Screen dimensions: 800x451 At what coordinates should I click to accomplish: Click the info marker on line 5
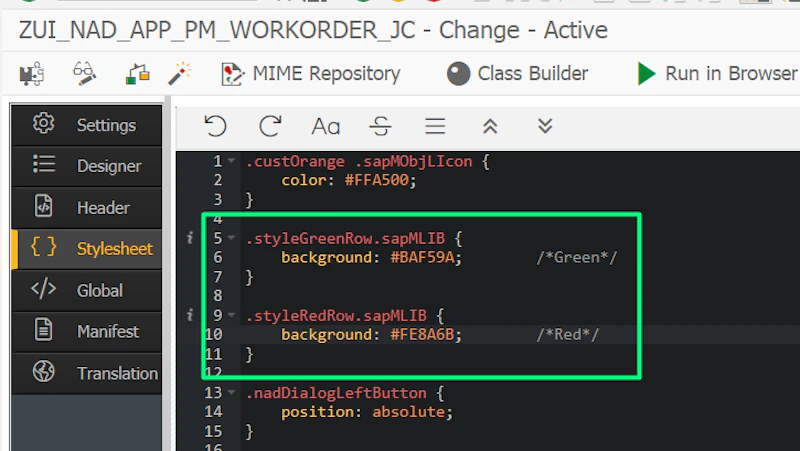190,238
